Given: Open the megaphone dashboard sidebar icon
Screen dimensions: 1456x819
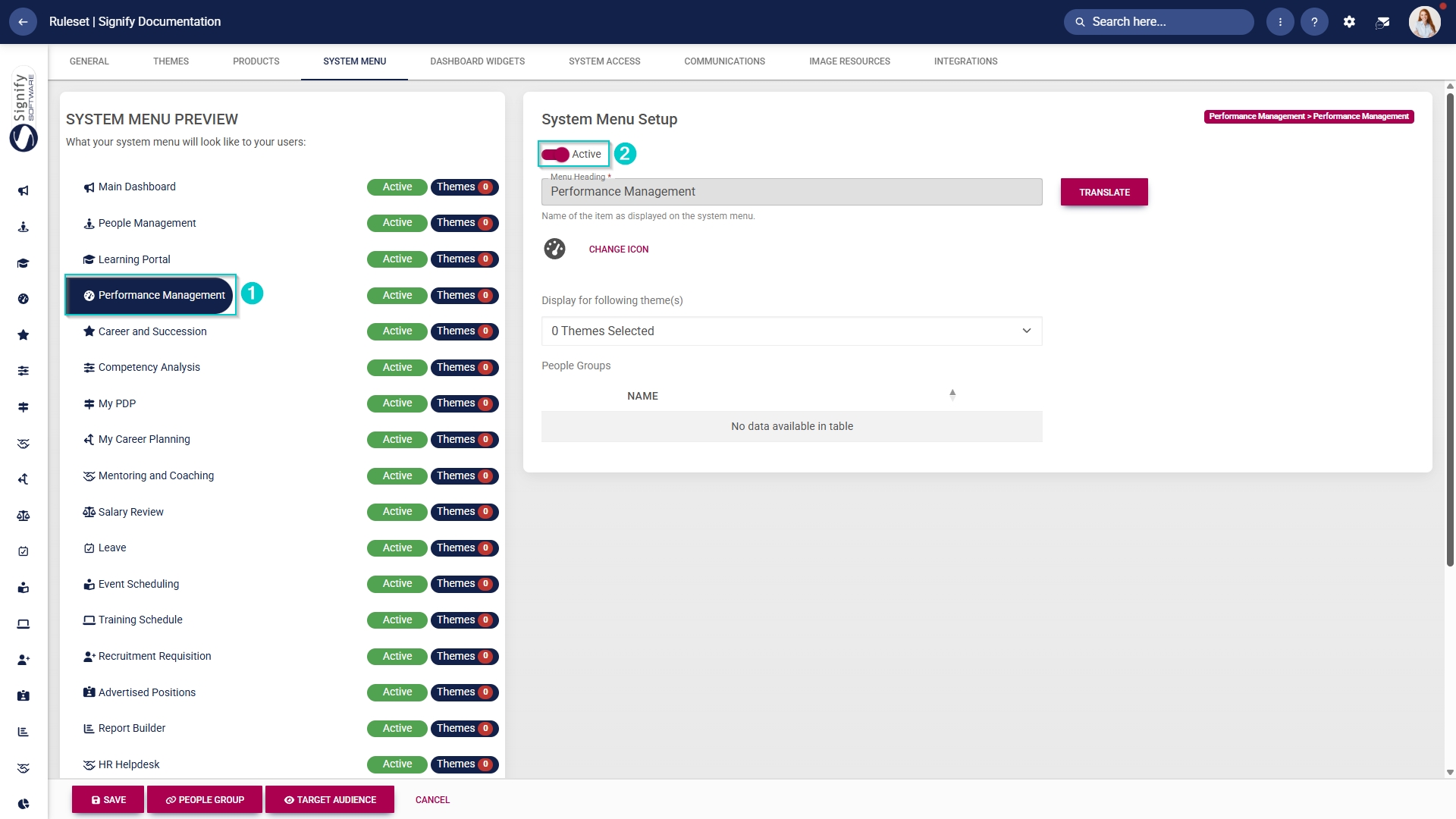Looking at the screenshot, I should point(24,191).
